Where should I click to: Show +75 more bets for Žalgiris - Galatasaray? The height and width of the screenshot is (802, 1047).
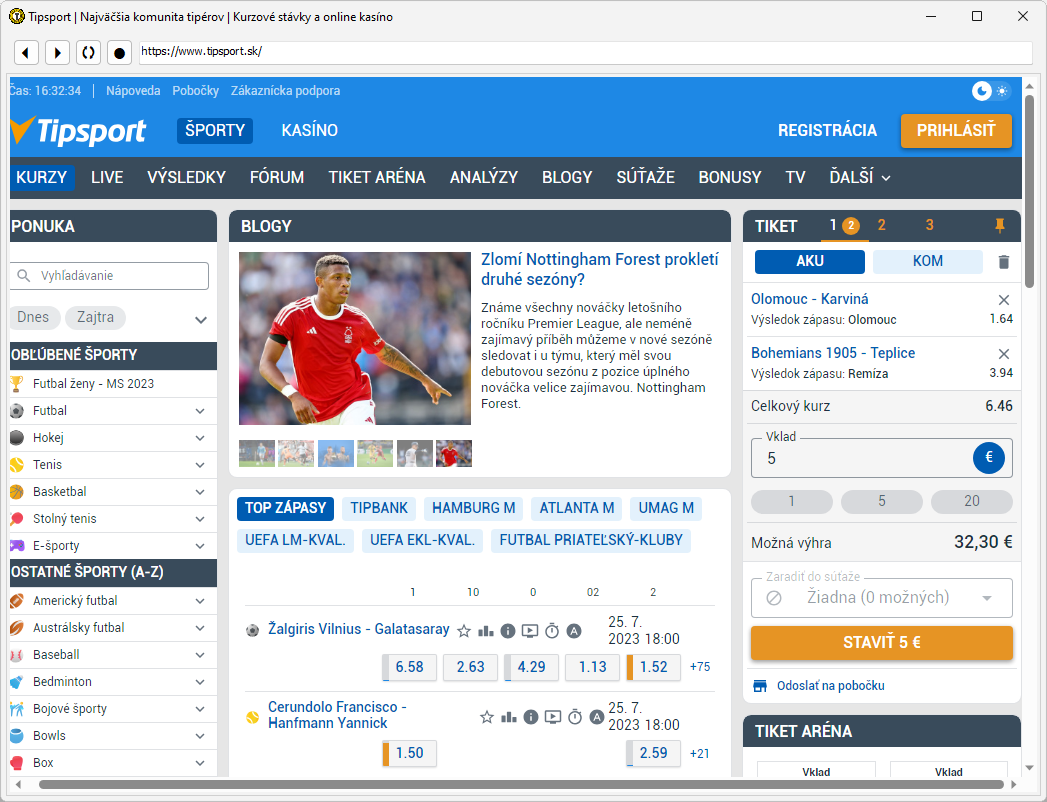[x=700, y=667]
